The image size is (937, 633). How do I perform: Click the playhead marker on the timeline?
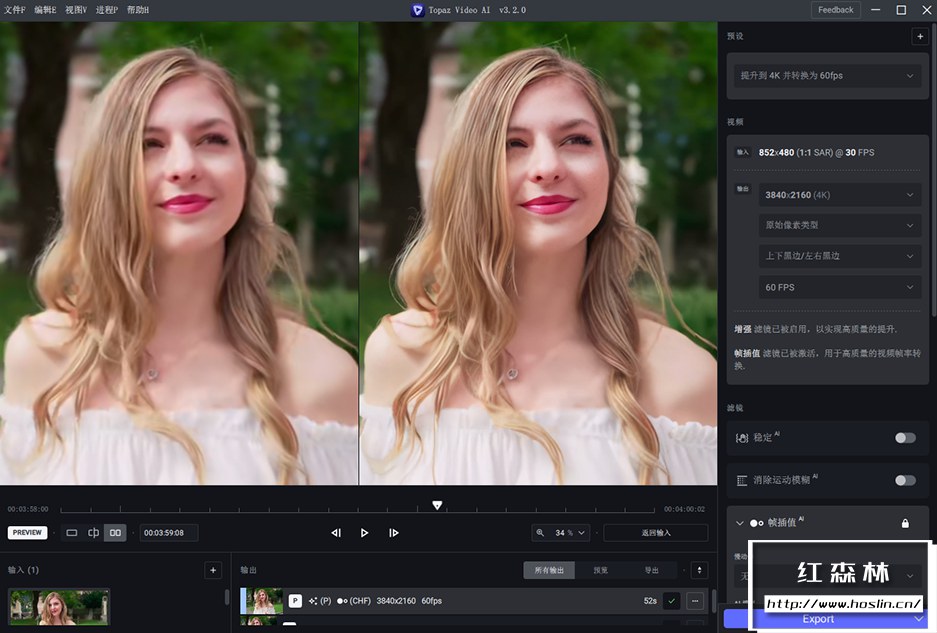click(x=437, y=505)
